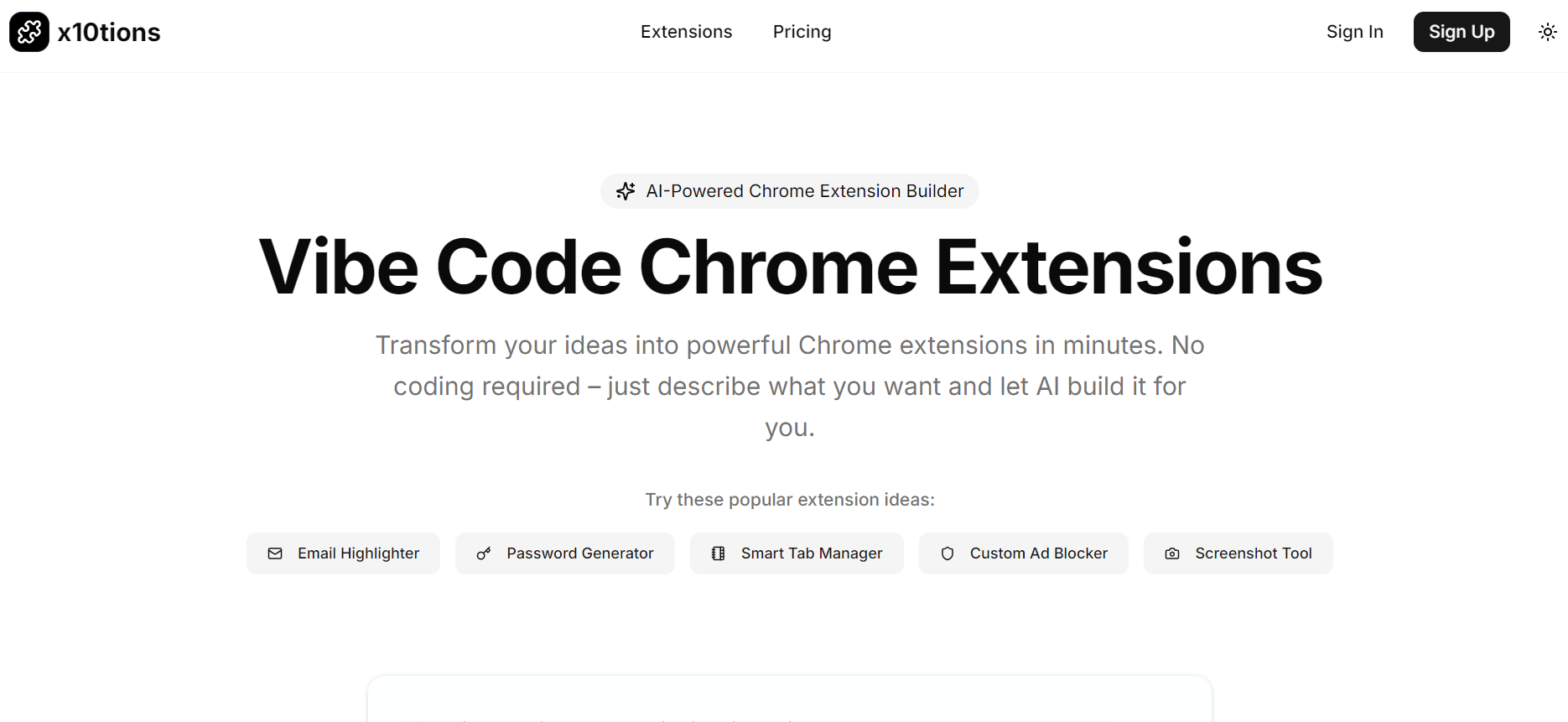Click the envelope icon on Email Highlighter
The image size is (1568, 722).
tap(275, 553)
